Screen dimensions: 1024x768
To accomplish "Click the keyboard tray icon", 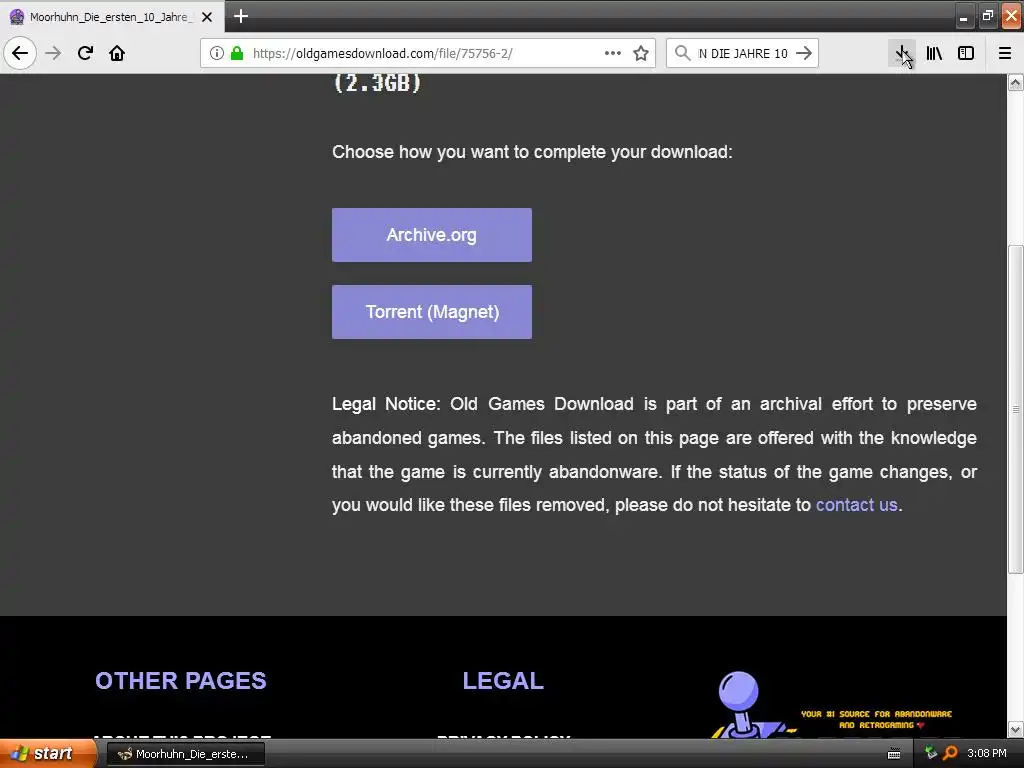I will [x=894, y=754].
